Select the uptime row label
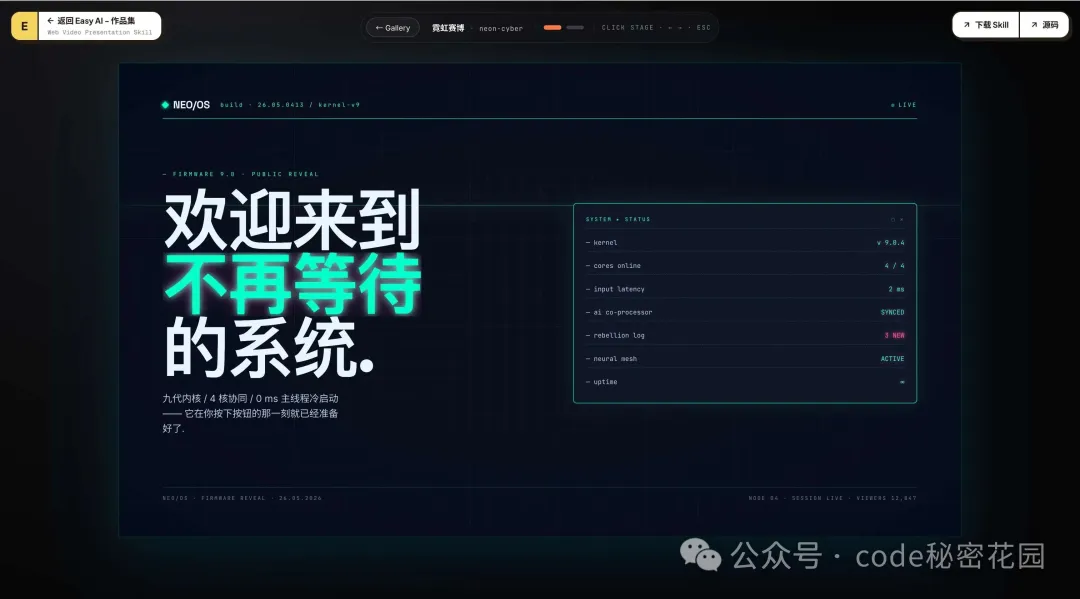The image size is (1080, 599). coord(605,381)
